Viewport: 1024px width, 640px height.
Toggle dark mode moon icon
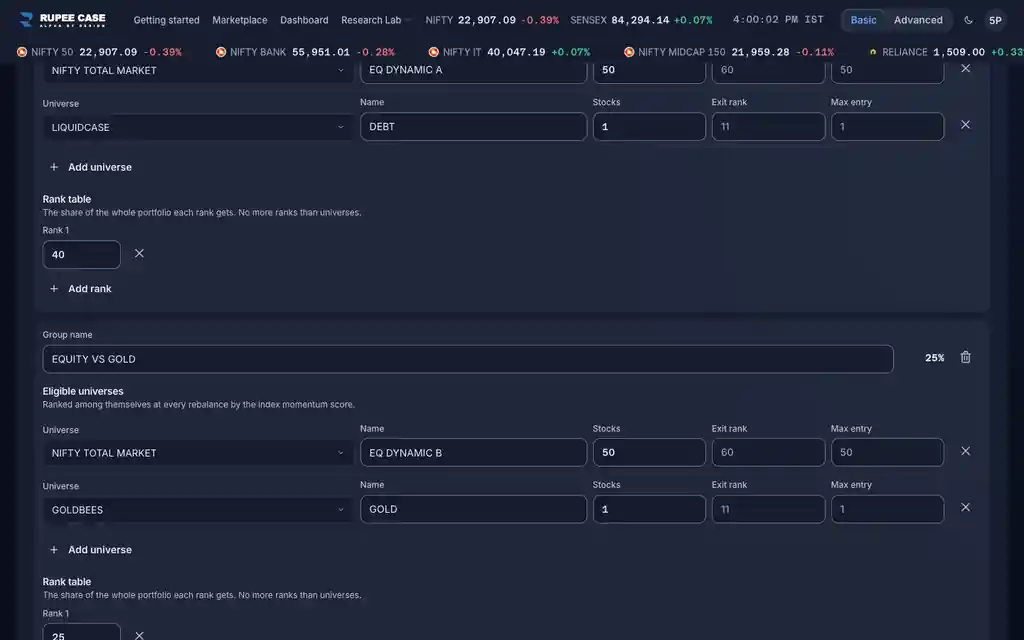pyautogui.click(x=968, y=20)
